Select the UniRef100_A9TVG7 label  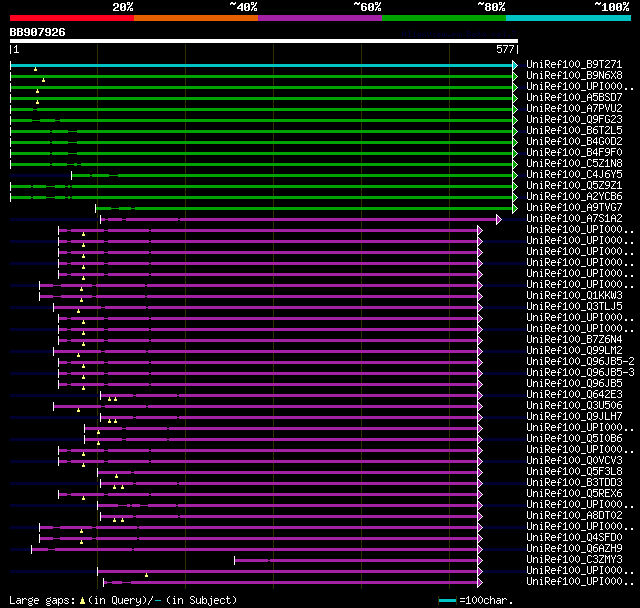(574, 208)
